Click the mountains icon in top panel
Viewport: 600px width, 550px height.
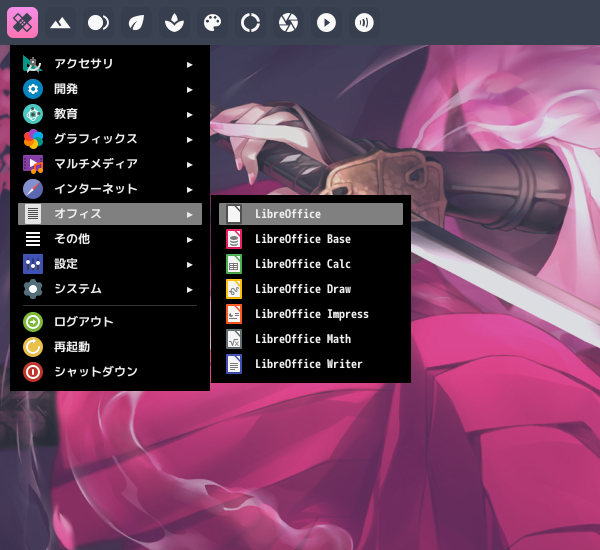pyautogui.click(x=60, y=23)
